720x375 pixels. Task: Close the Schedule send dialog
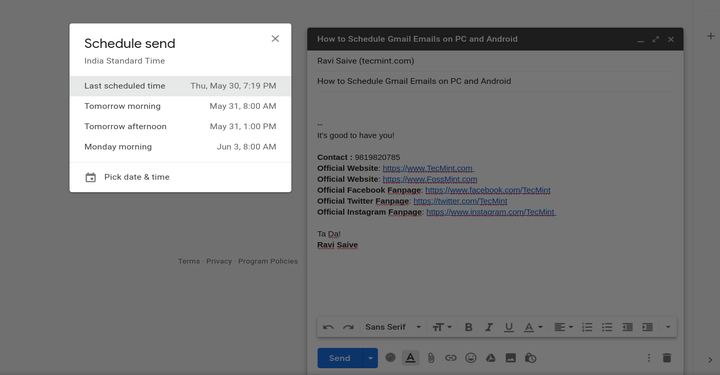(275, 39)
